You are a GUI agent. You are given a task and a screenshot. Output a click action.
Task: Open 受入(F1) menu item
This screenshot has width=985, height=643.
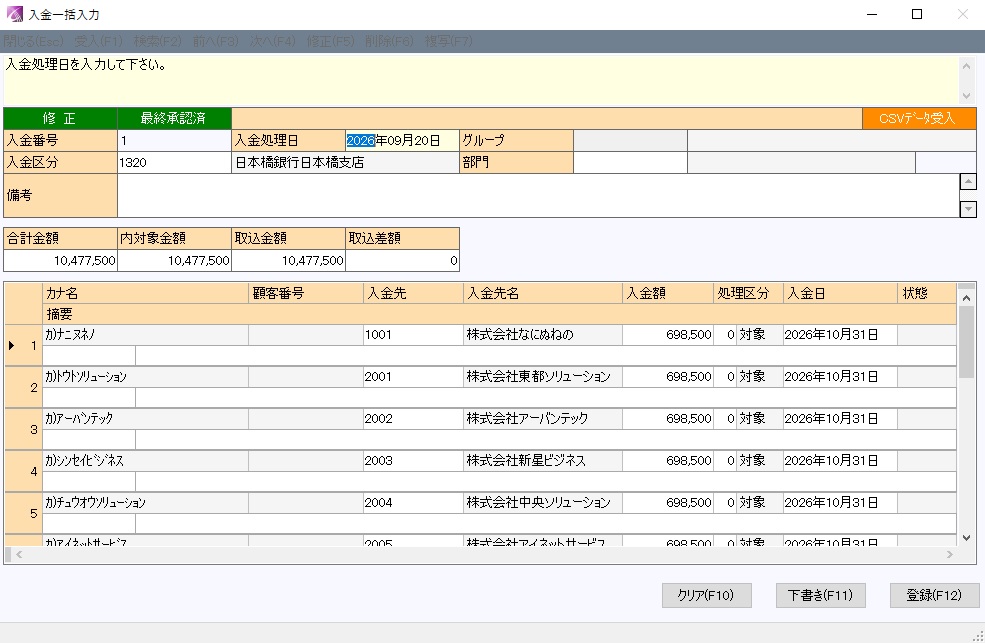pyautogui.click(x=99, y=41)
